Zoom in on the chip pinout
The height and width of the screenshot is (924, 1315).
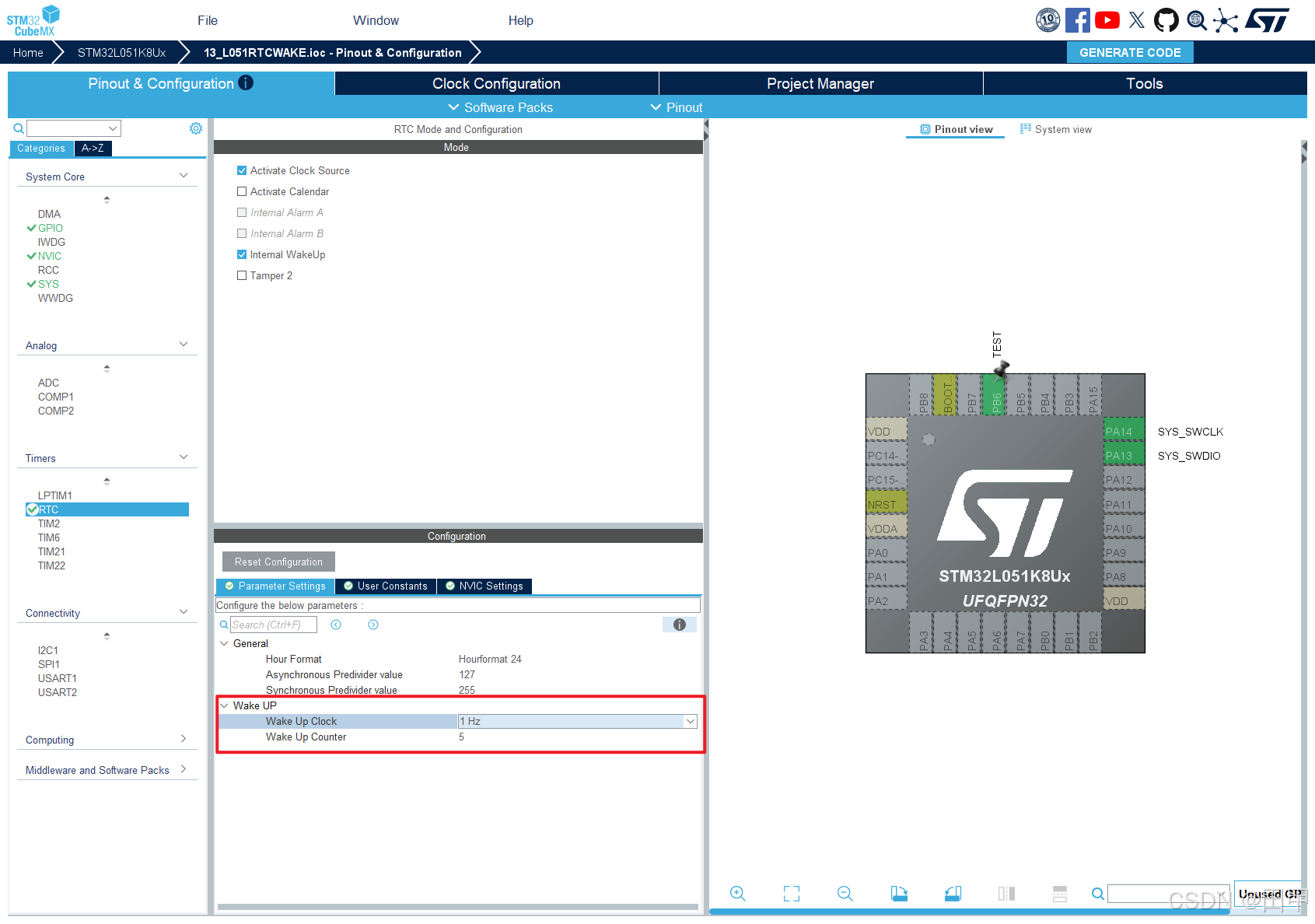(738, 894)
